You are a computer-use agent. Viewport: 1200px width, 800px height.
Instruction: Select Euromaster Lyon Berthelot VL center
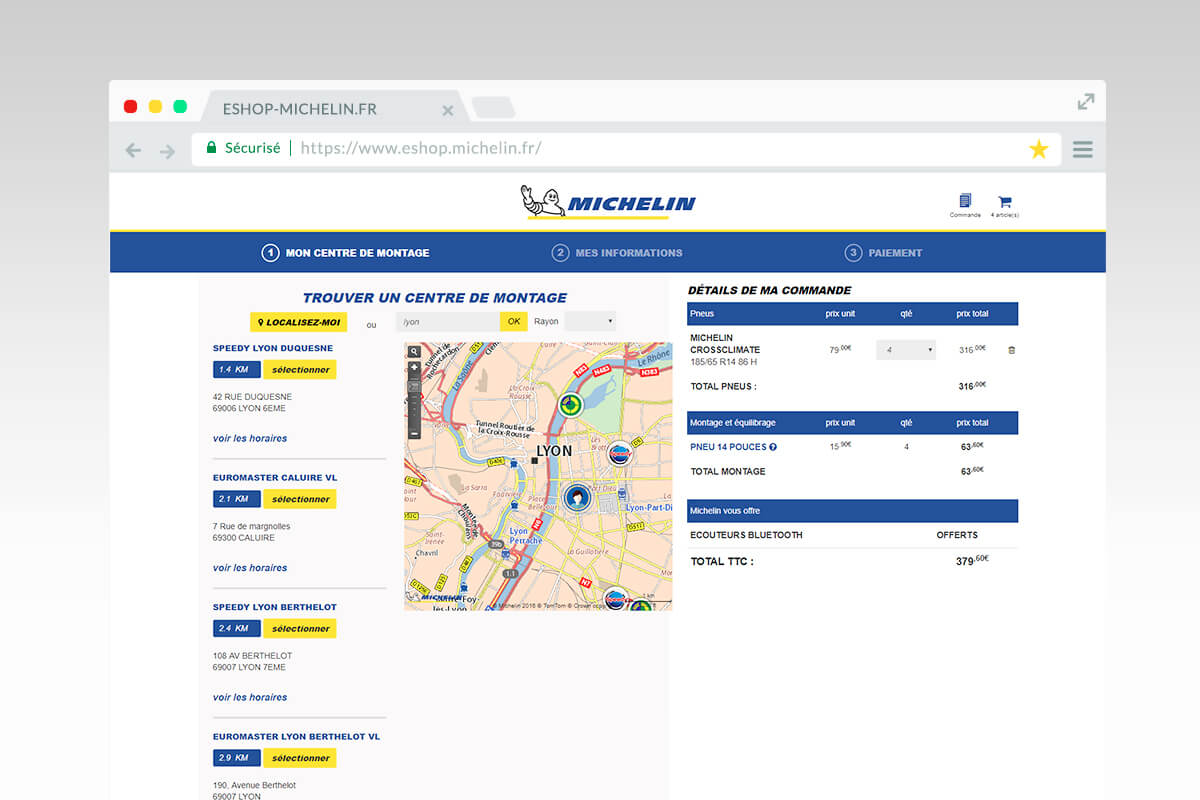click(300, 758)
